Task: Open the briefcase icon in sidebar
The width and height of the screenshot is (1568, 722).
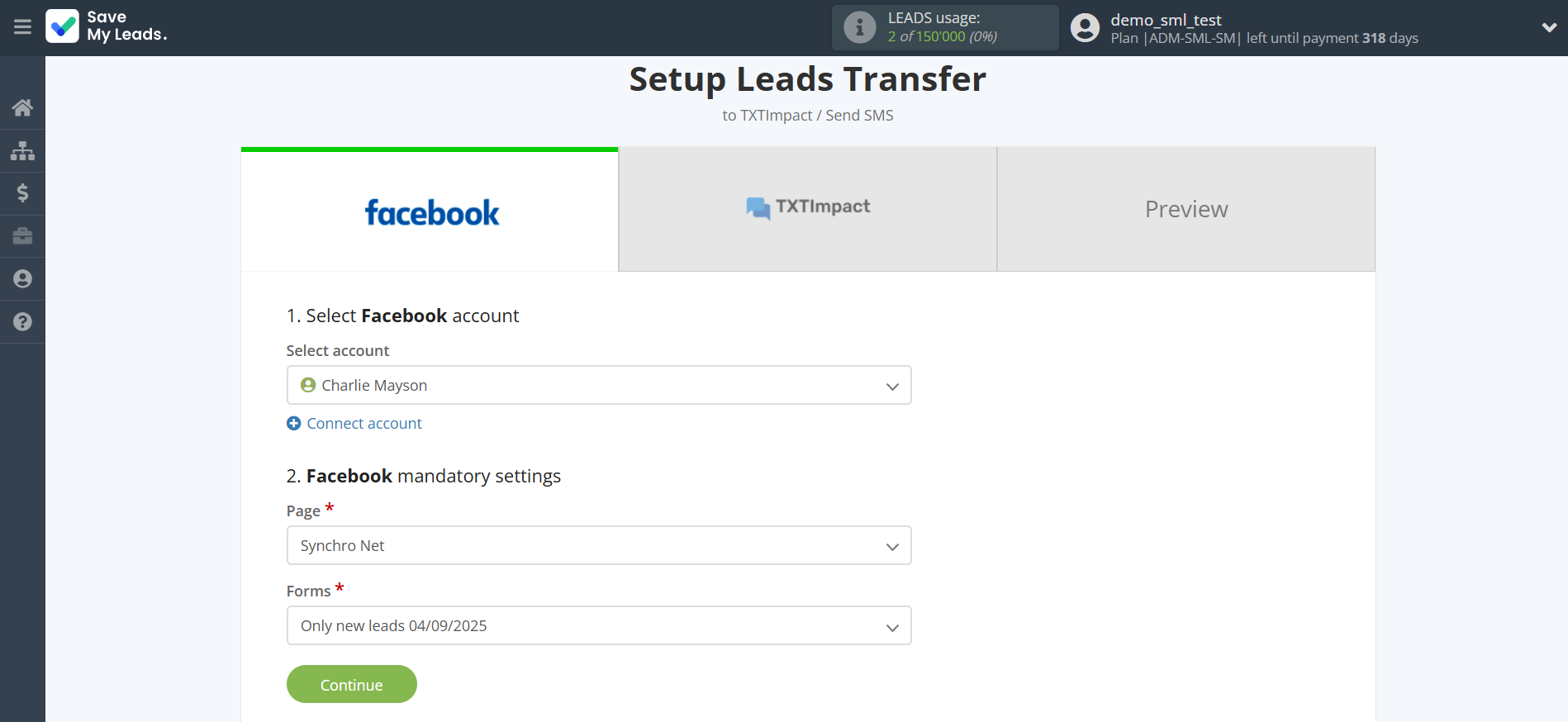Action: (x=22, y=236)
